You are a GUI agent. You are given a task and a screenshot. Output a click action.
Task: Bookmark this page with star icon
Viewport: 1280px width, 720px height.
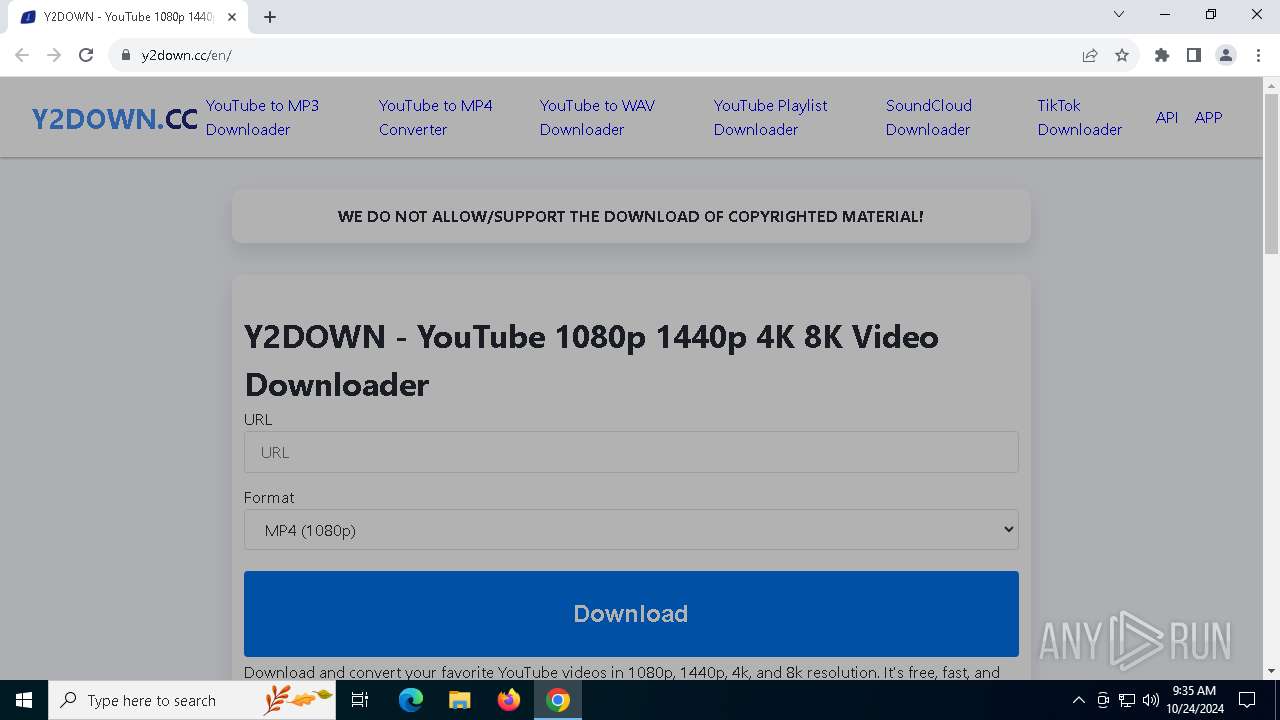(1122, 55)
